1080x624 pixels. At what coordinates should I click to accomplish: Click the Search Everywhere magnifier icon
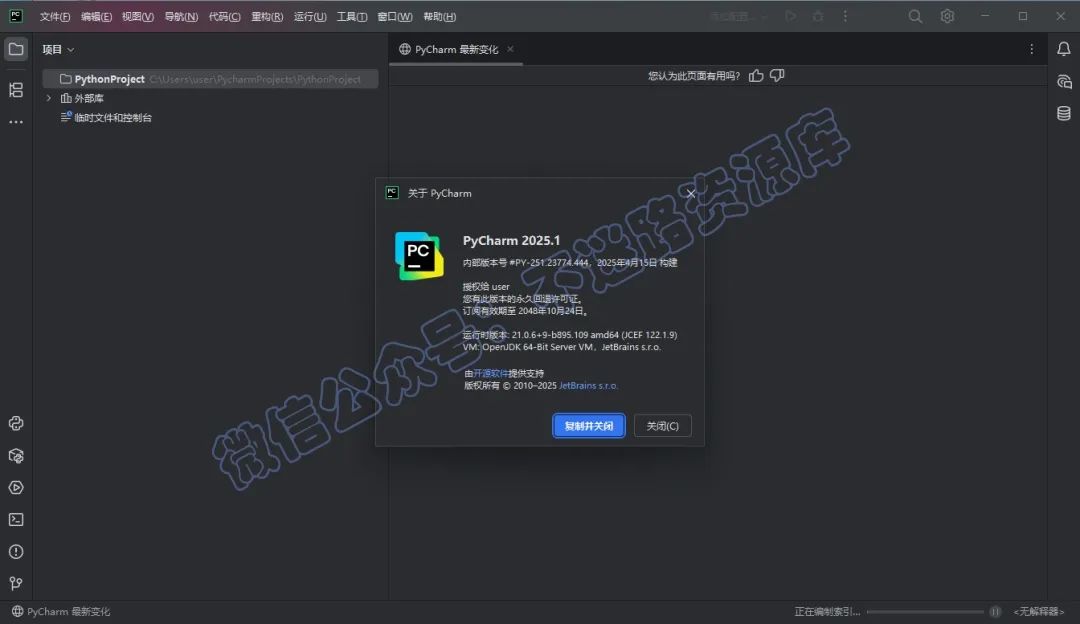pos(915,16)
